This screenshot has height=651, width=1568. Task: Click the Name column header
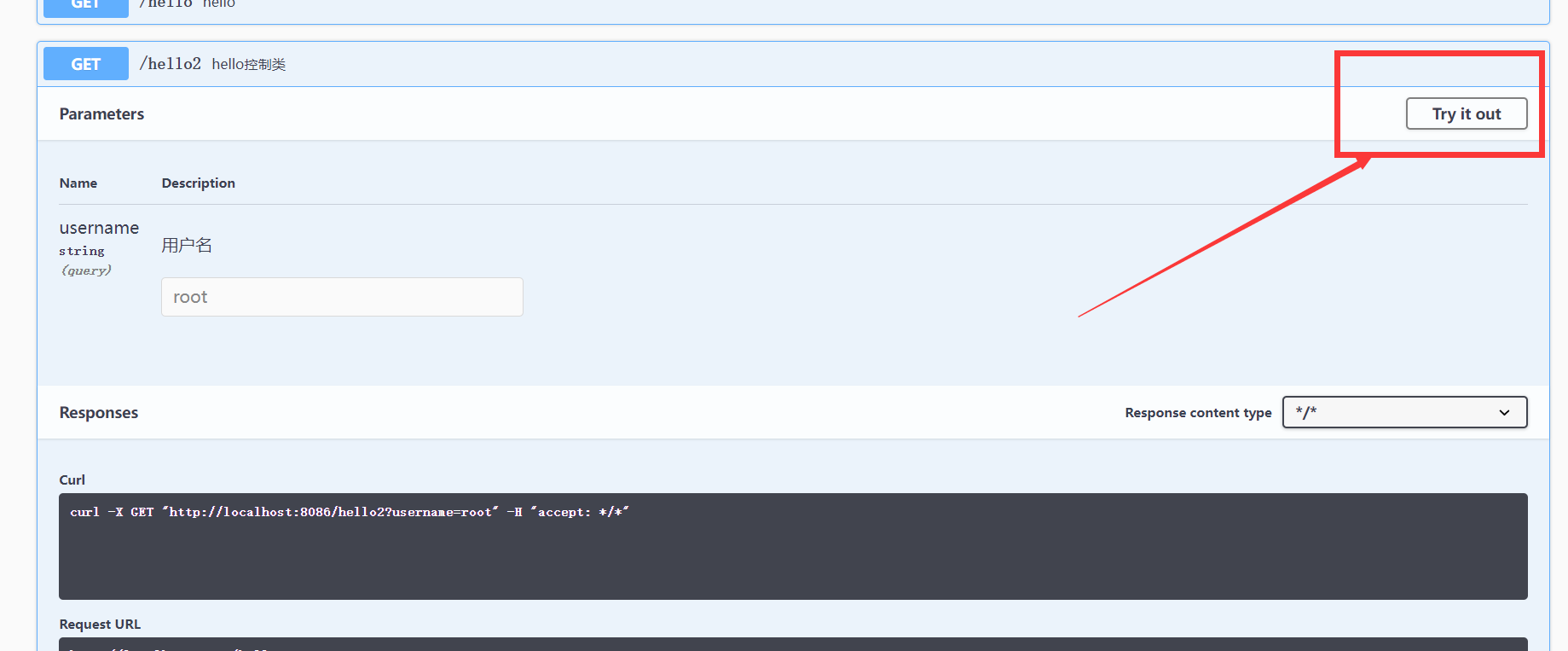click(x=78, y=183)
